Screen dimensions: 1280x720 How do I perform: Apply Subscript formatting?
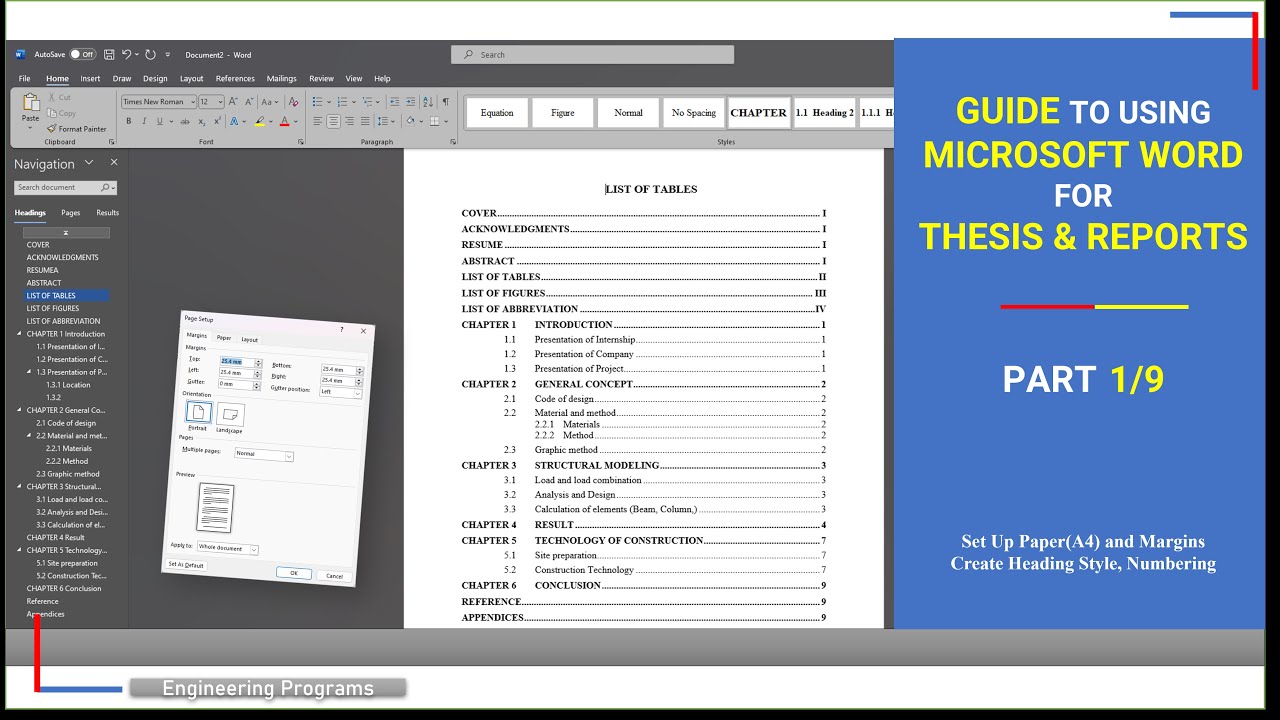(x=202, y=121)
